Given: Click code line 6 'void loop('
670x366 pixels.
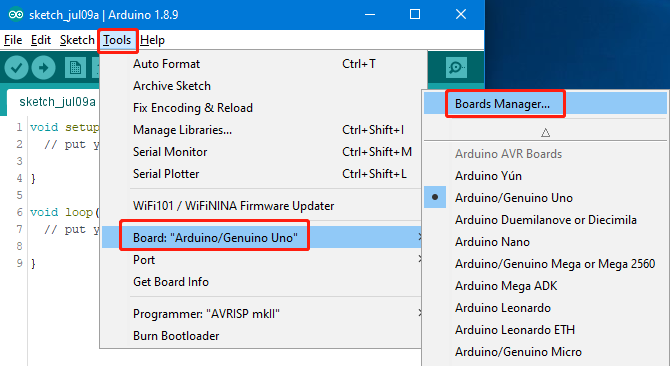Looking at the screenshot, I should pos(65,212).
